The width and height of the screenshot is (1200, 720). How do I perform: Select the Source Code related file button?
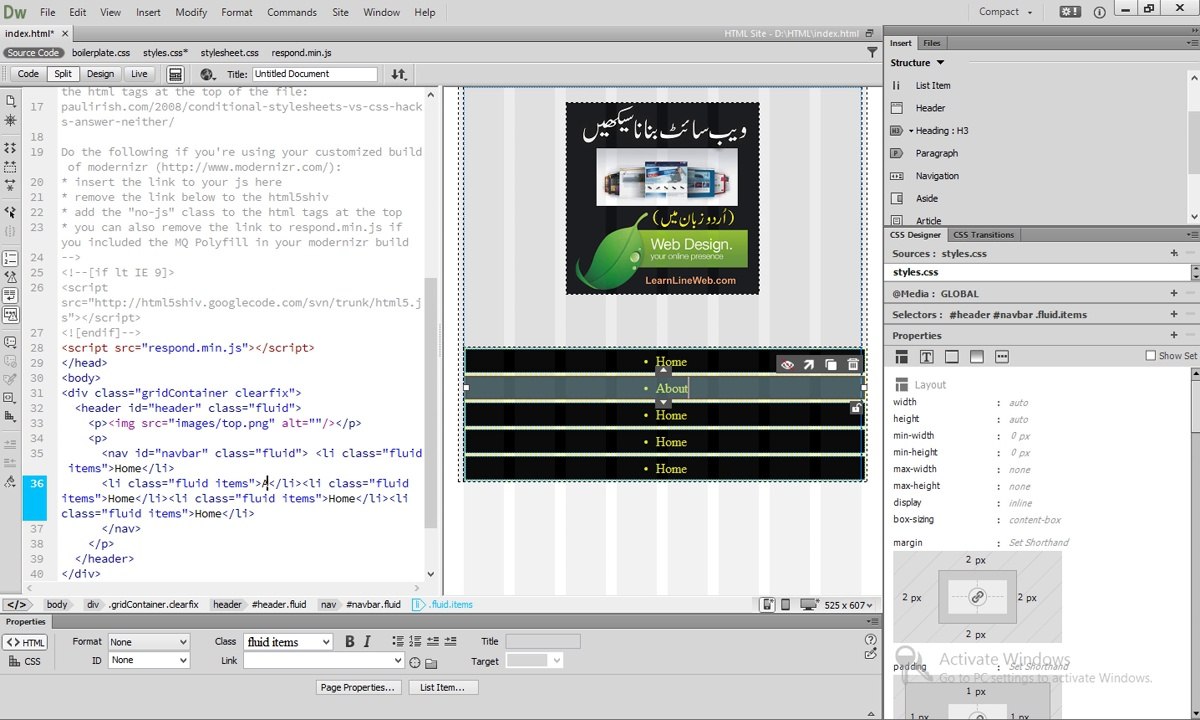click(x=33, y=53)
